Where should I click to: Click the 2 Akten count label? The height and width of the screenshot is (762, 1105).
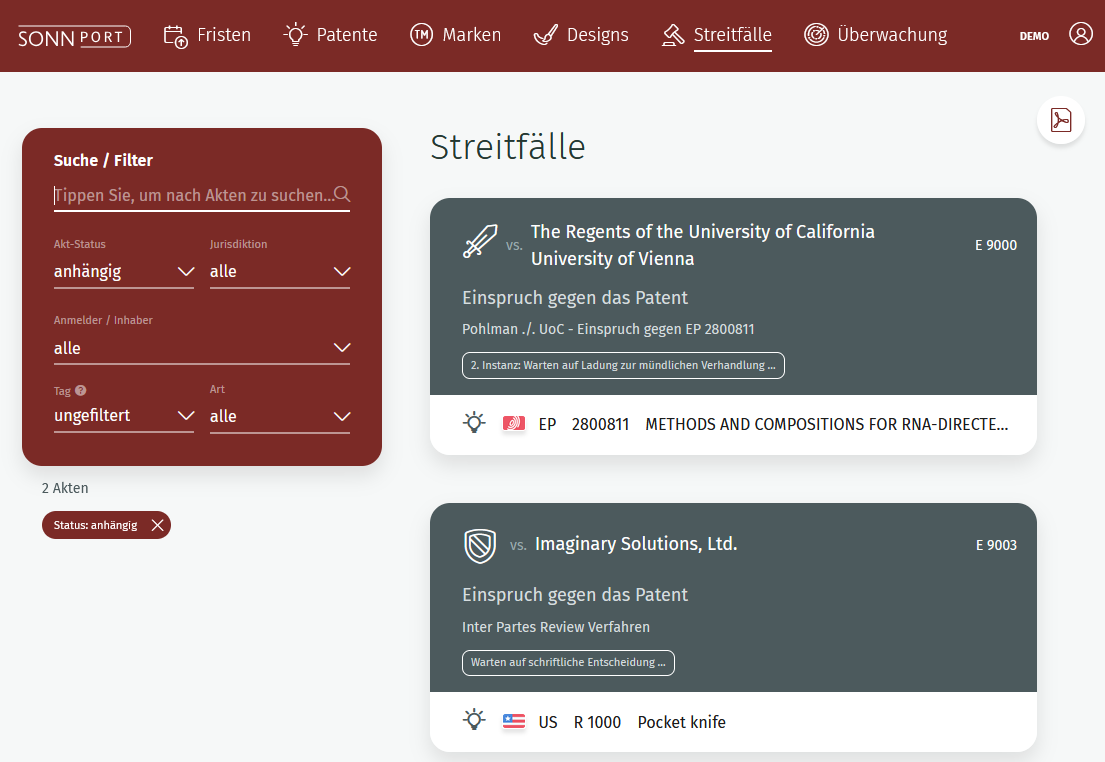(65, 488)
